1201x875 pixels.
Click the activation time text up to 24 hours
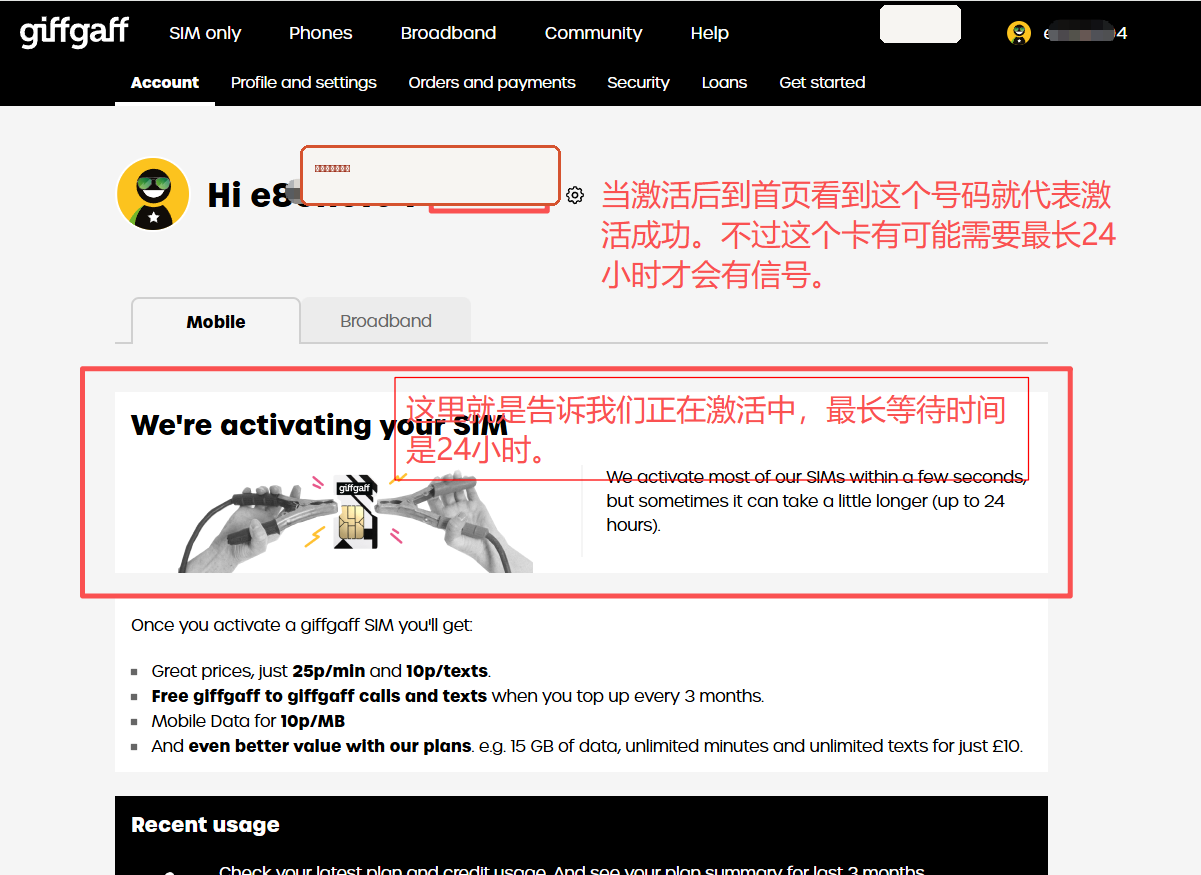coord(816,501)
